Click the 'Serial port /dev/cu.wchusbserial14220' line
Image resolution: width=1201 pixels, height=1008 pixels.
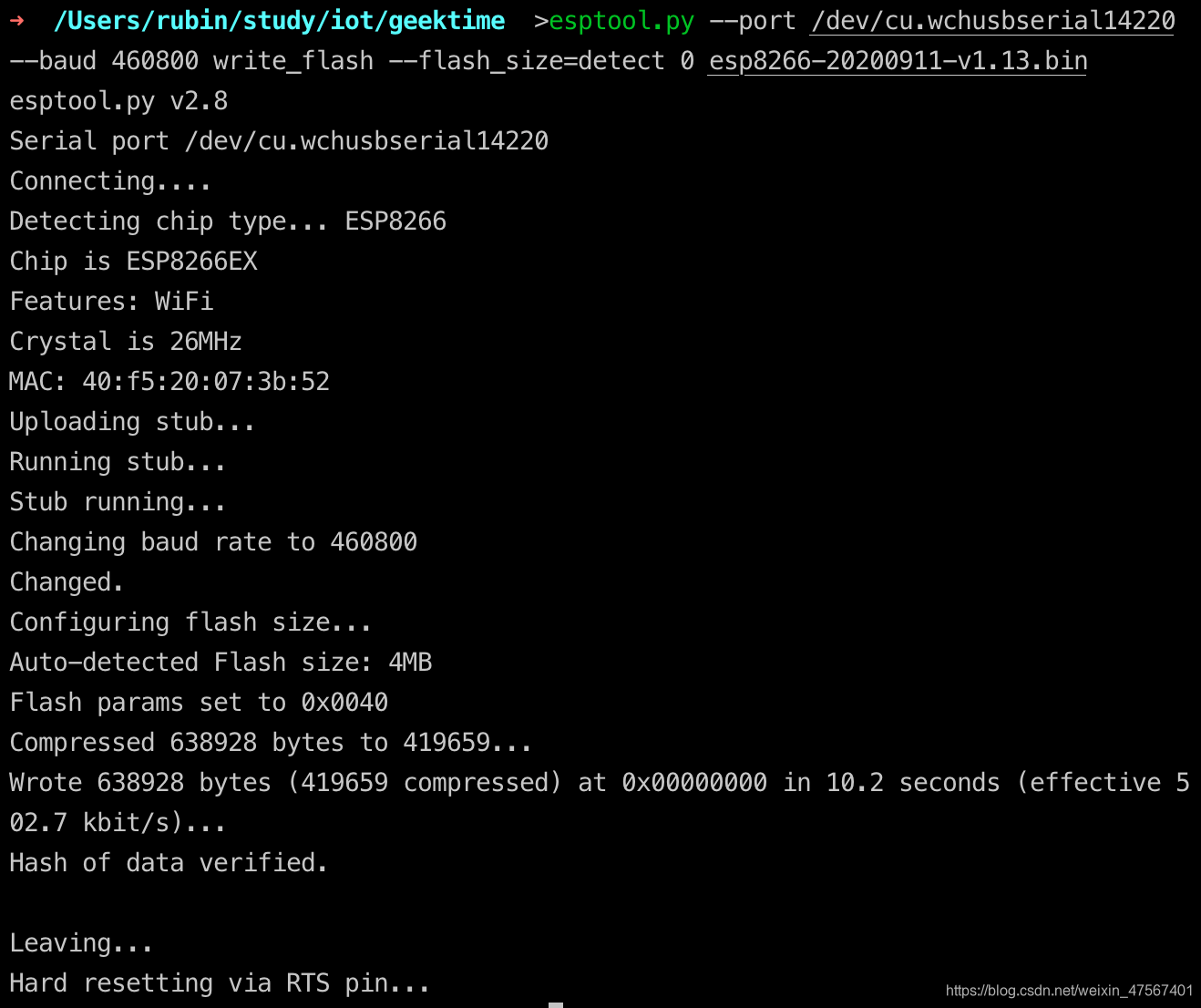279,141
